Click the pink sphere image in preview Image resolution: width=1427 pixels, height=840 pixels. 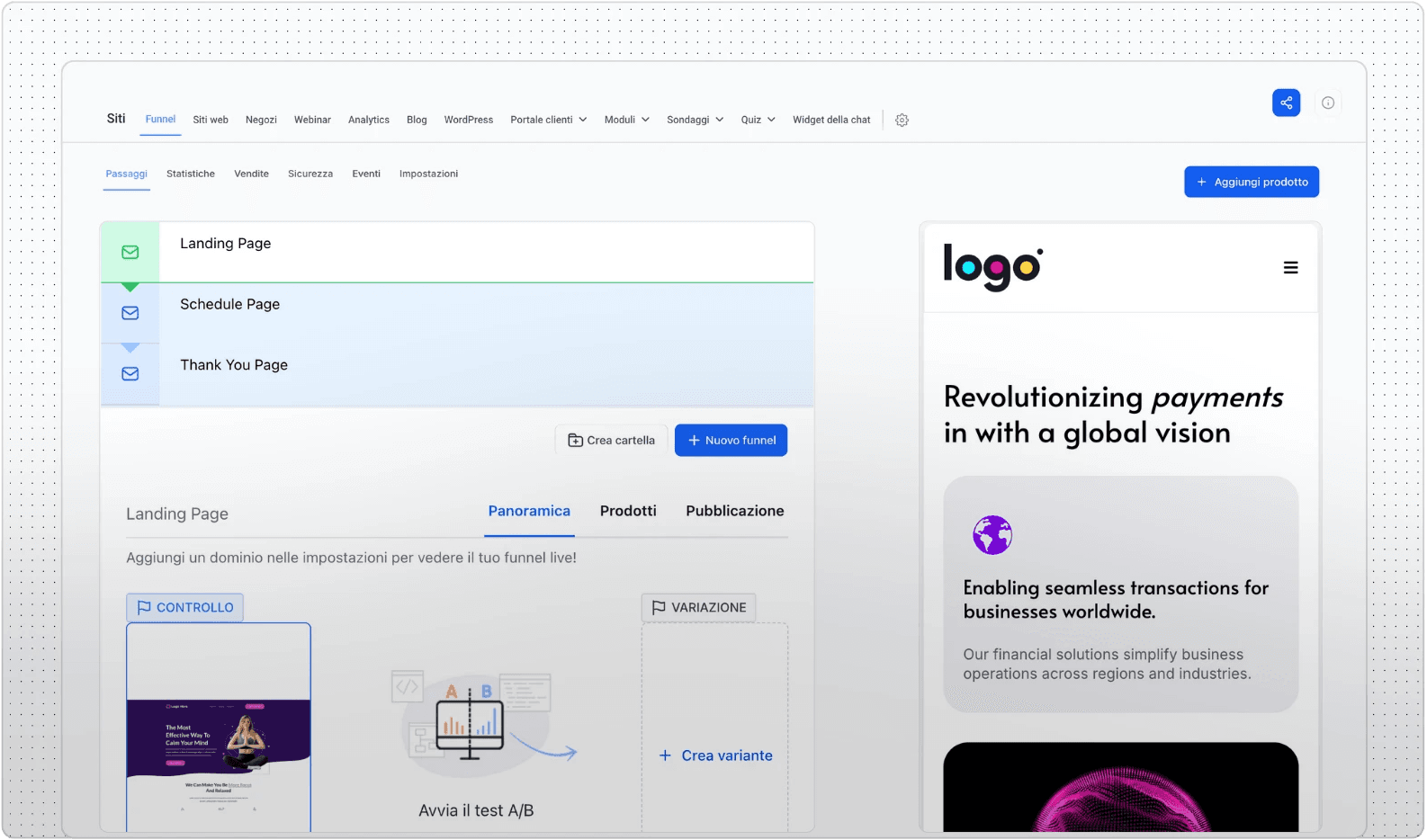point(1121,787)
